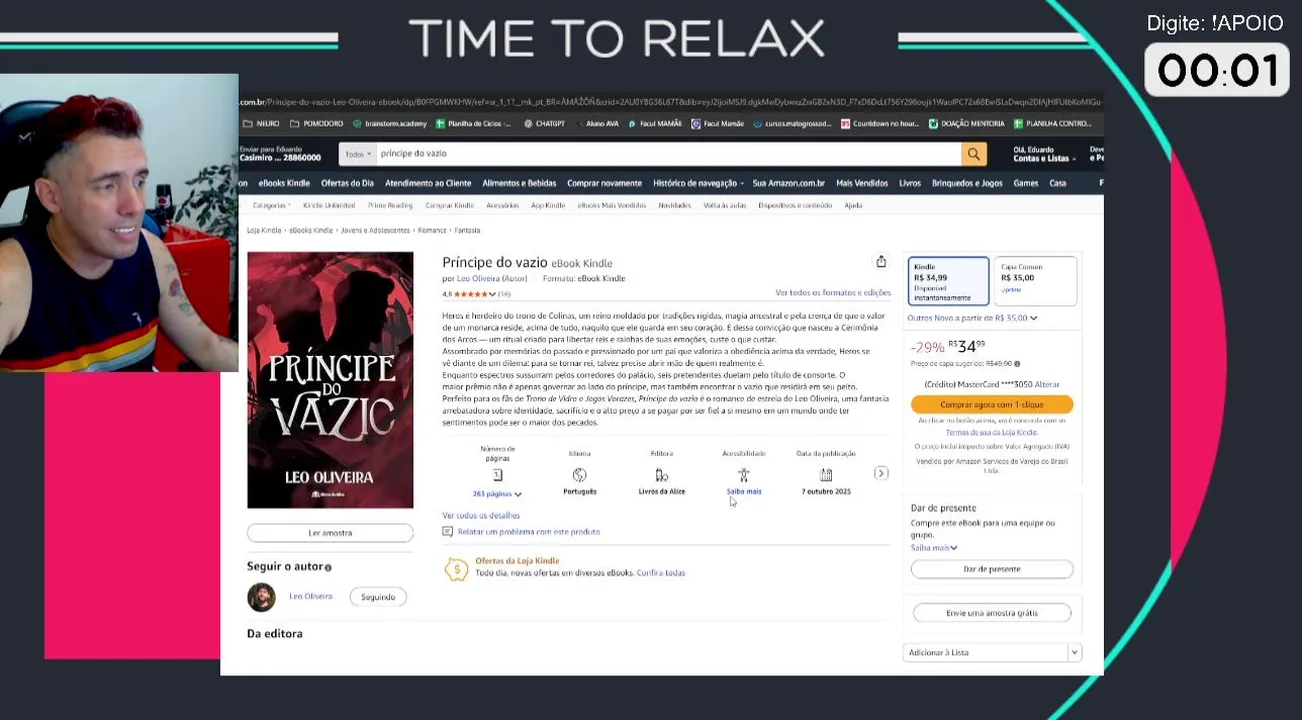Open the PLANILHA CONTRO bookmark
This screenshot has height=720, width=1302.
1052,124
